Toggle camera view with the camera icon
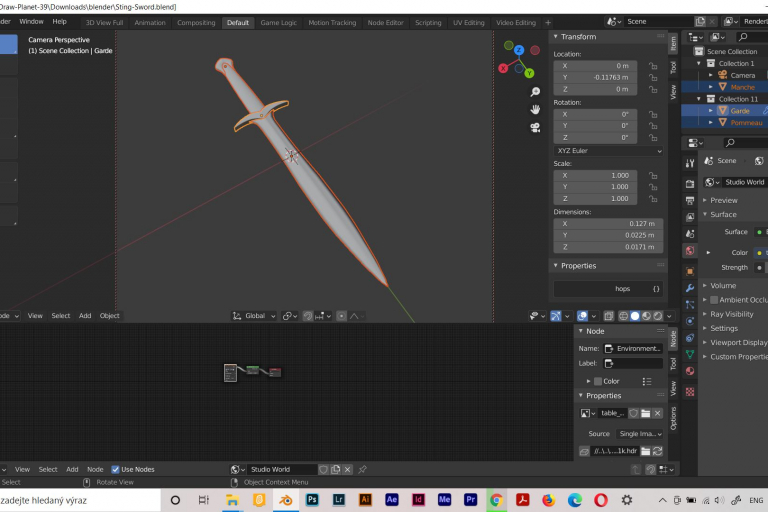 [x=535, y=127]
